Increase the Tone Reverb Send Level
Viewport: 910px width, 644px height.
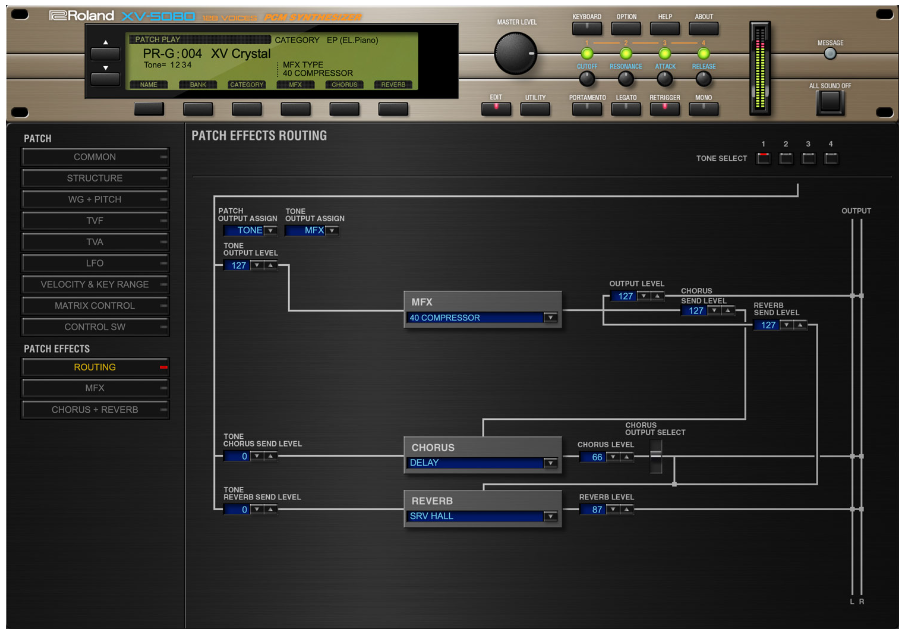click(x=270, y=509)
